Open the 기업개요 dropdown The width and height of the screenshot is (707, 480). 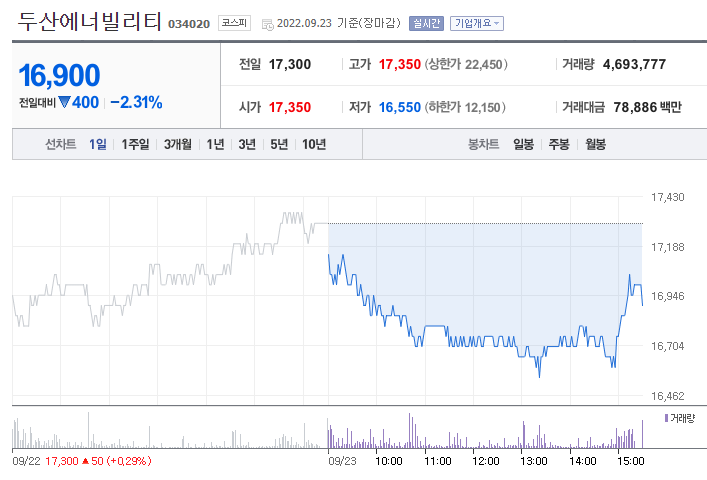pyautogui.click(x=477, y=23)
